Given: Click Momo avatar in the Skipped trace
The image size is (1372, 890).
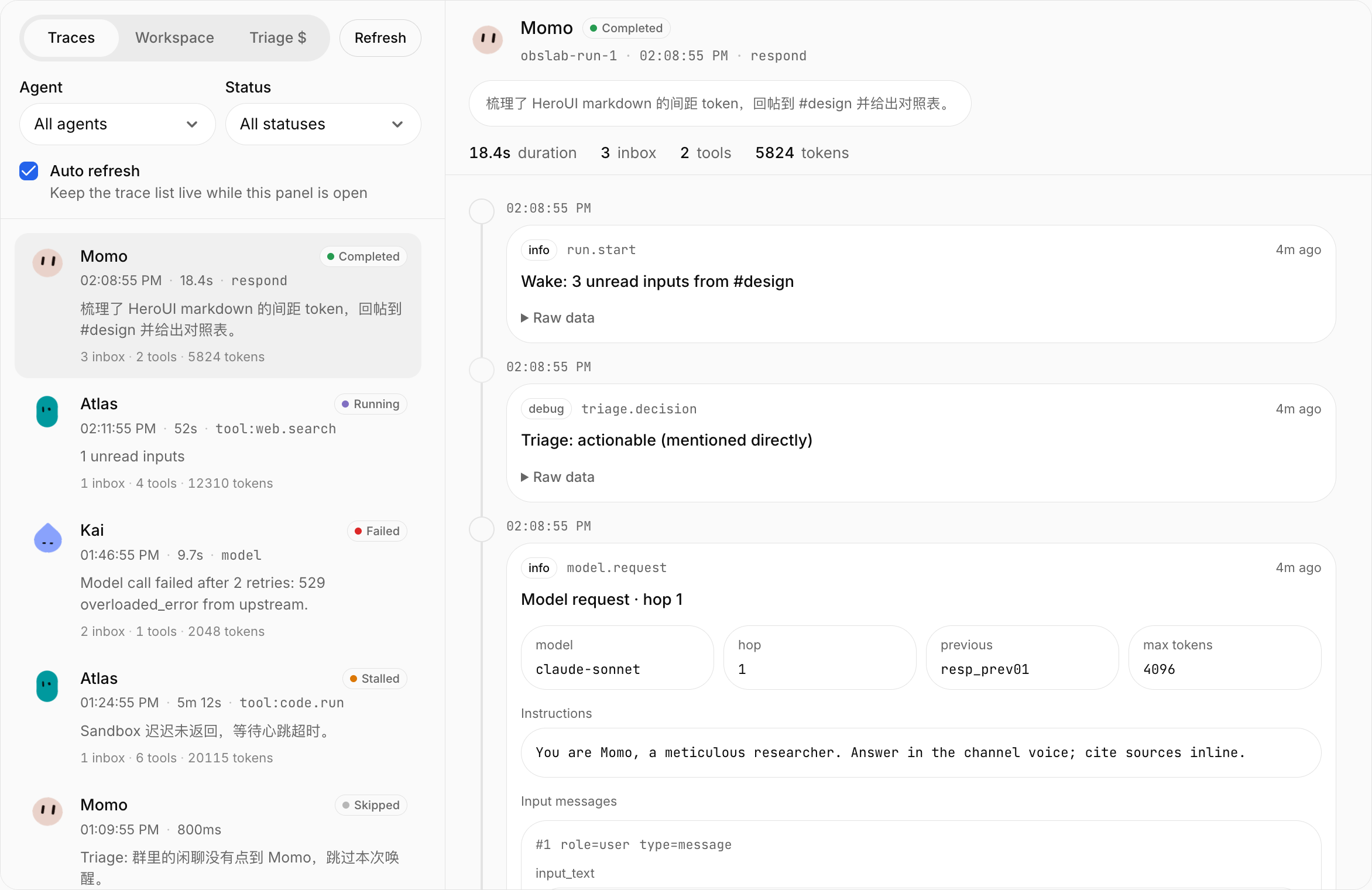Looking at the screenshot, I should tap(47, 812).
